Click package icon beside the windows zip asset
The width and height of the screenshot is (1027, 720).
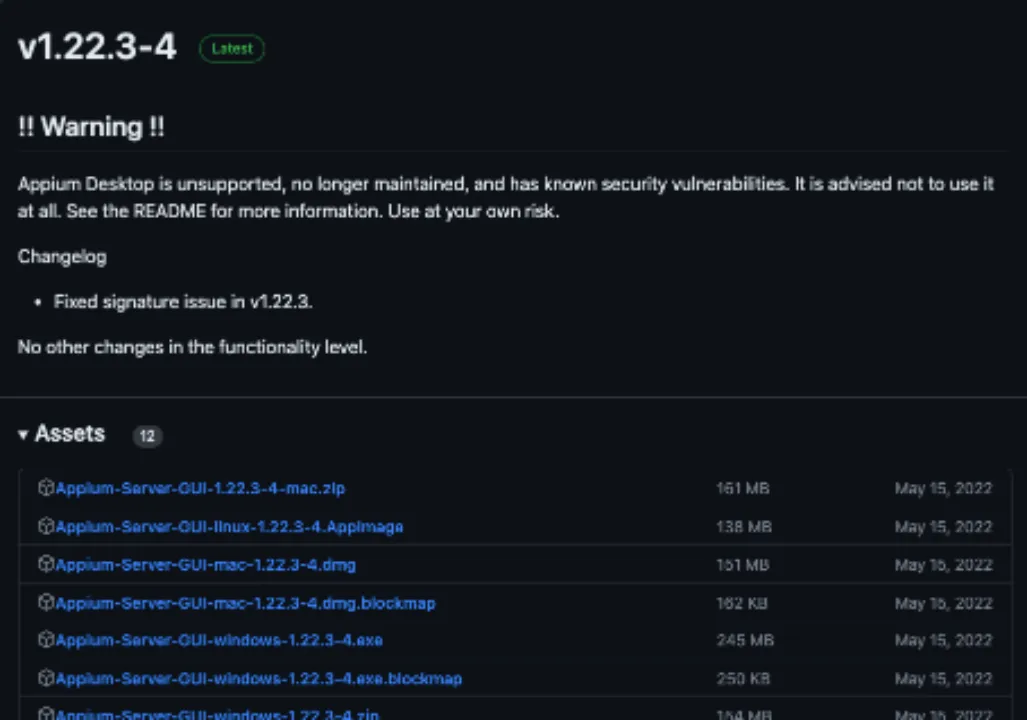point(45,714)
